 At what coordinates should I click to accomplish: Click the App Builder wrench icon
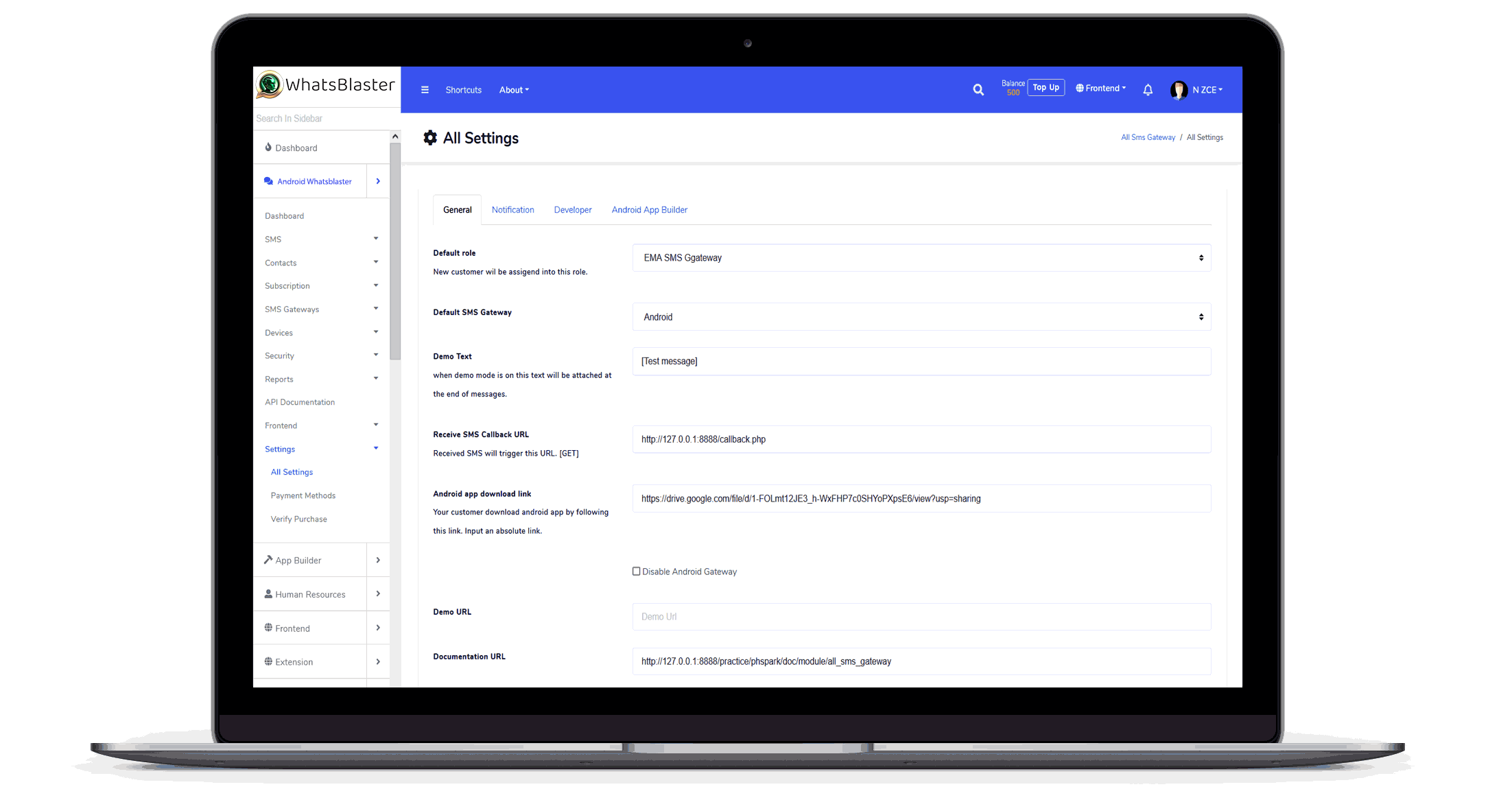(x=268, y=560)
